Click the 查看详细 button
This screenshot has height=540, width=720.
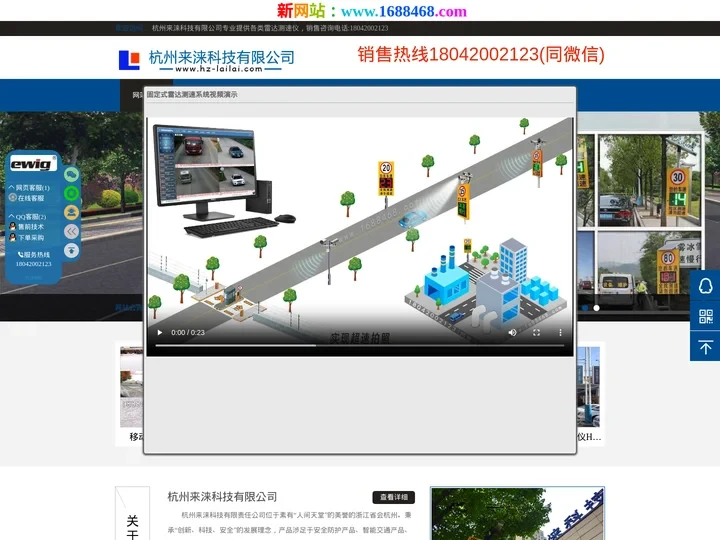click(394, 497)
